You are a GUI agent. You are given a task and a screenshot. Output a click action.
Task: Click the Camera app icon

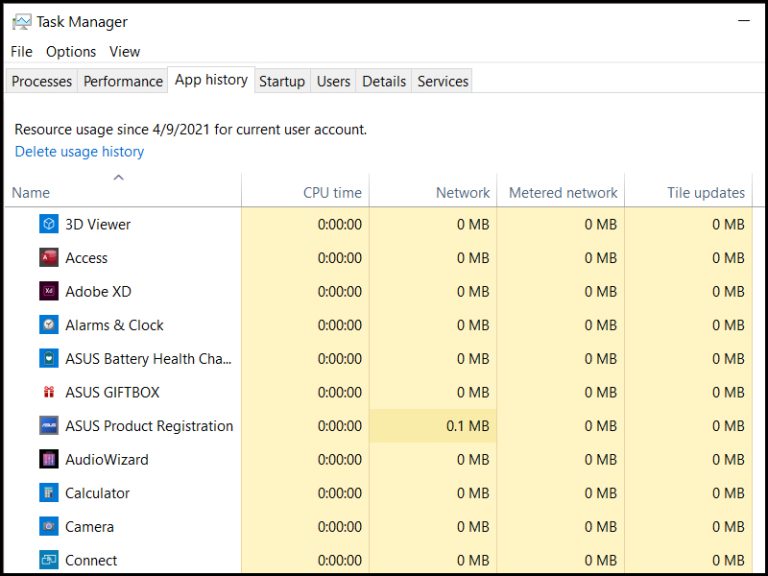(x=48, y=527)
